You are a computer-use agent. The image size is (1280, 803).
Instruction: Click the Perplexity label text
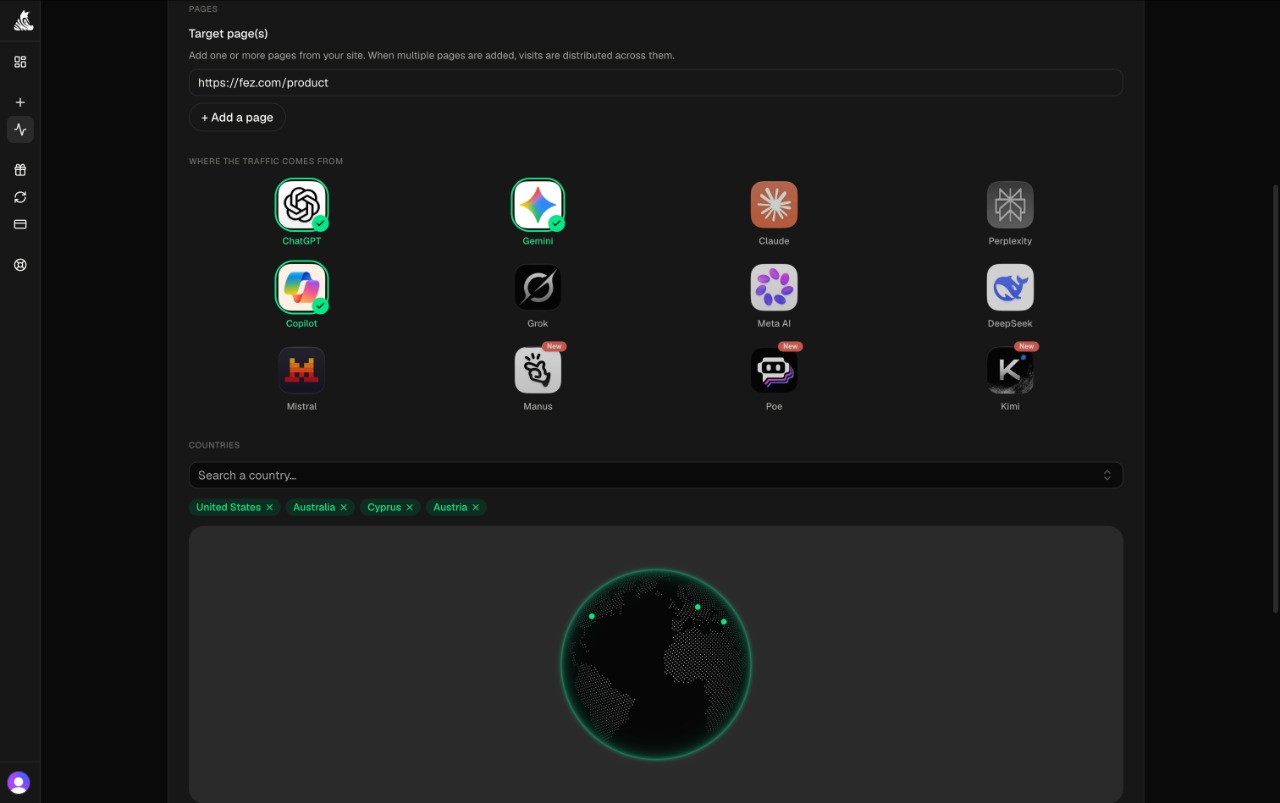1010,241
